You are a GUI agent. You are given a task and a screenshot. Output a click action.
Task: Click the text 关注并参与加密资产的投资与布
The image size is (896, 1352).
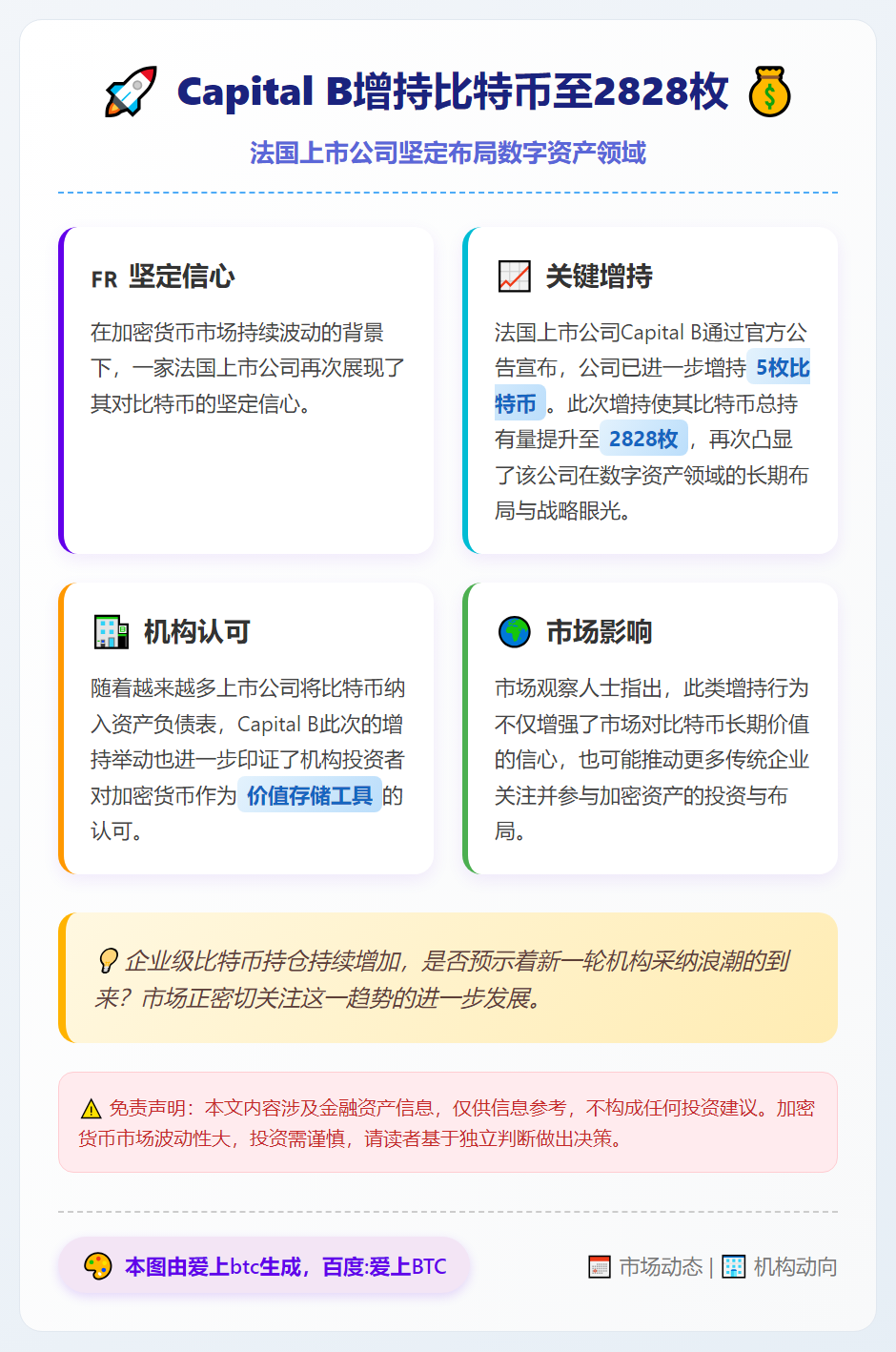click(641, 795)
